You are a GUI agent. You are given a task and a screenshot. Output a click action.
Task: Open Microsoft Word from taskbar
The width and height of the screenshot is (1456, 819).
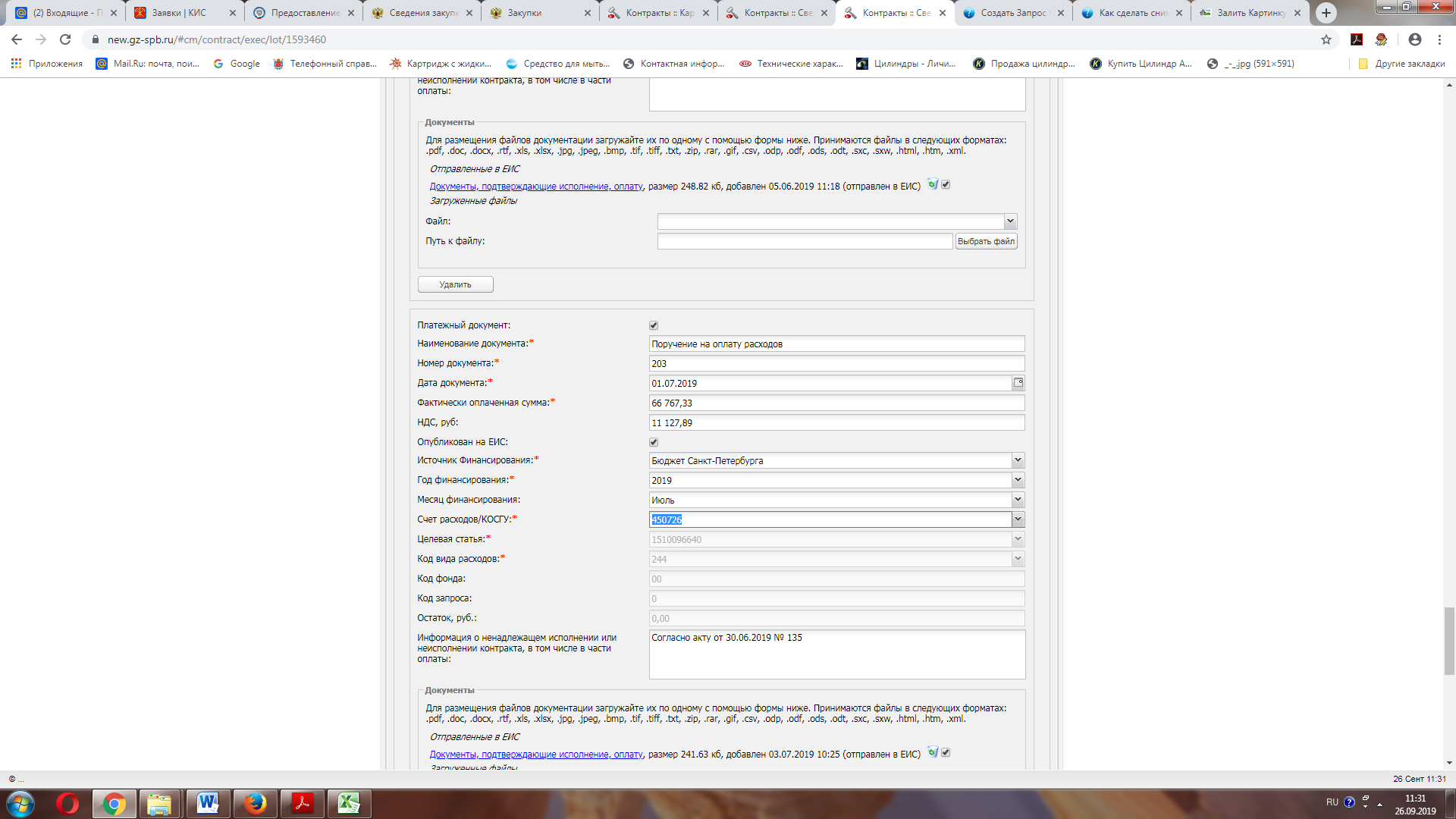(x=207, y=803)
